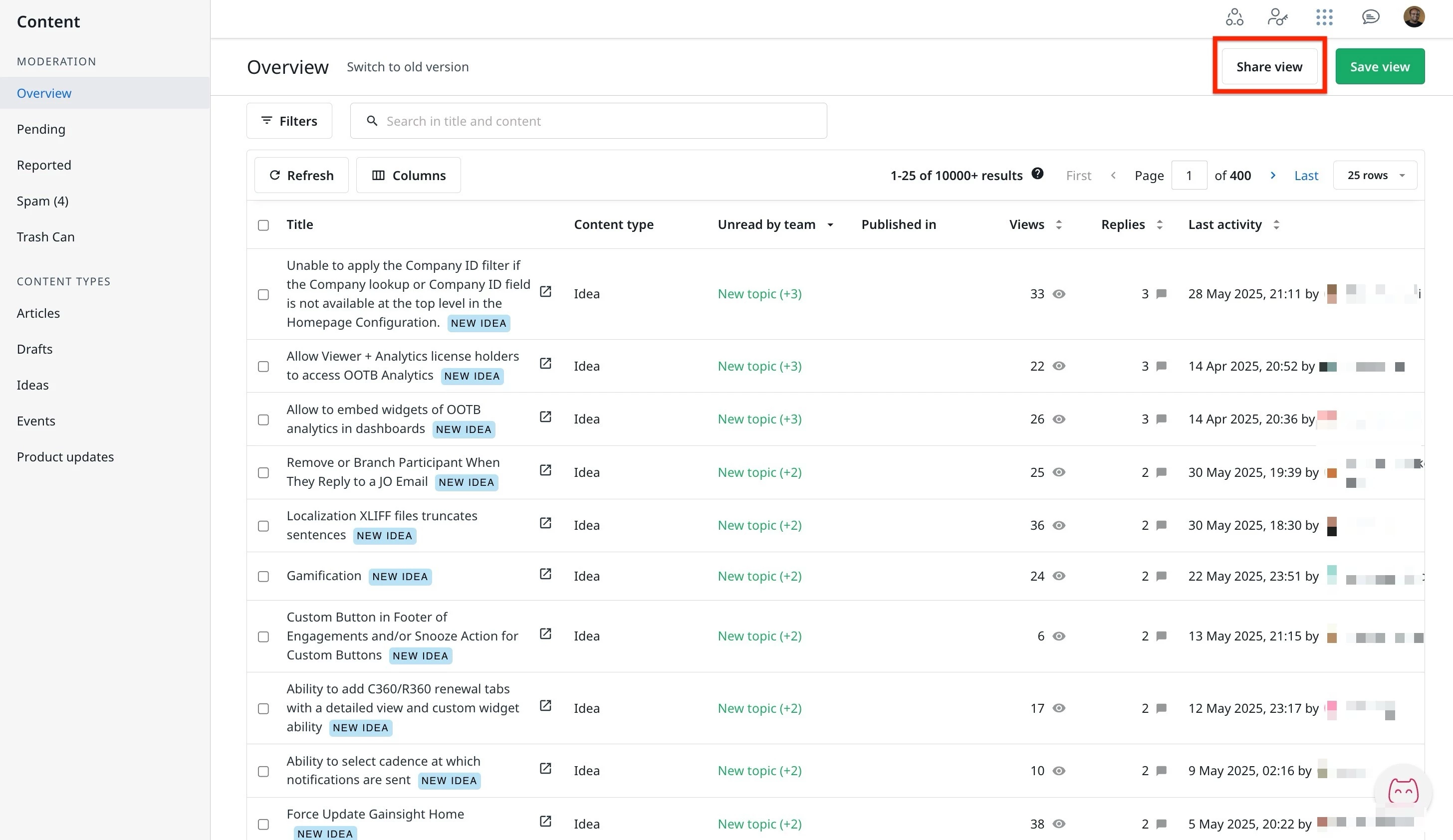Open the apps grid icon in header
Image resolution: width=1453 pixels, height=840 pixels.
coord(1324,17)
